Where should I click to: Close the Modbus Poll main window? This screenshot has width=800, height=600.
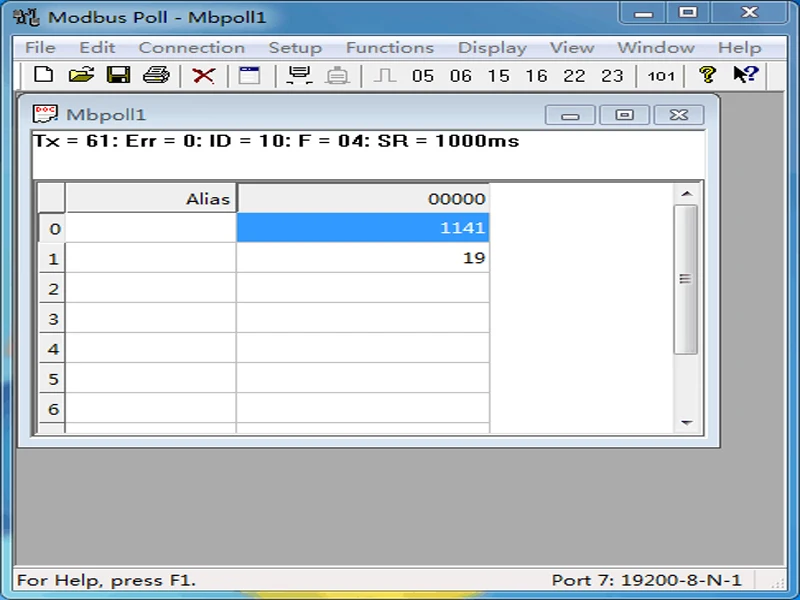click(749, 13)
